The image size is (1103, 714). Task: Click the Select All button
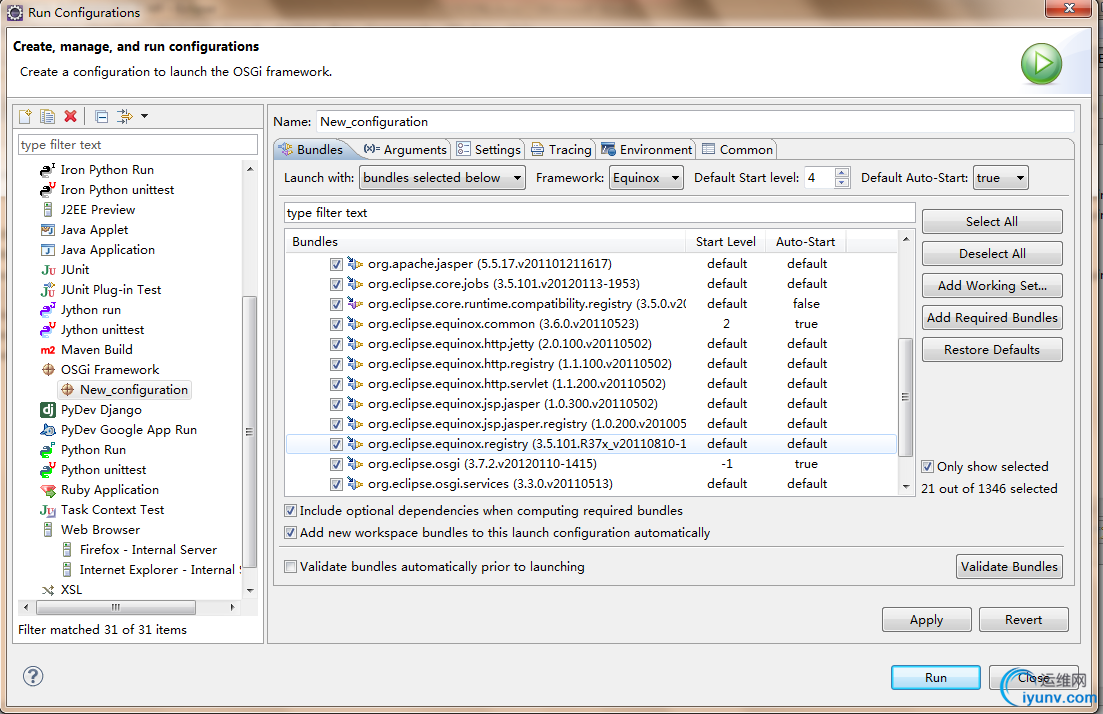point(992,222)
